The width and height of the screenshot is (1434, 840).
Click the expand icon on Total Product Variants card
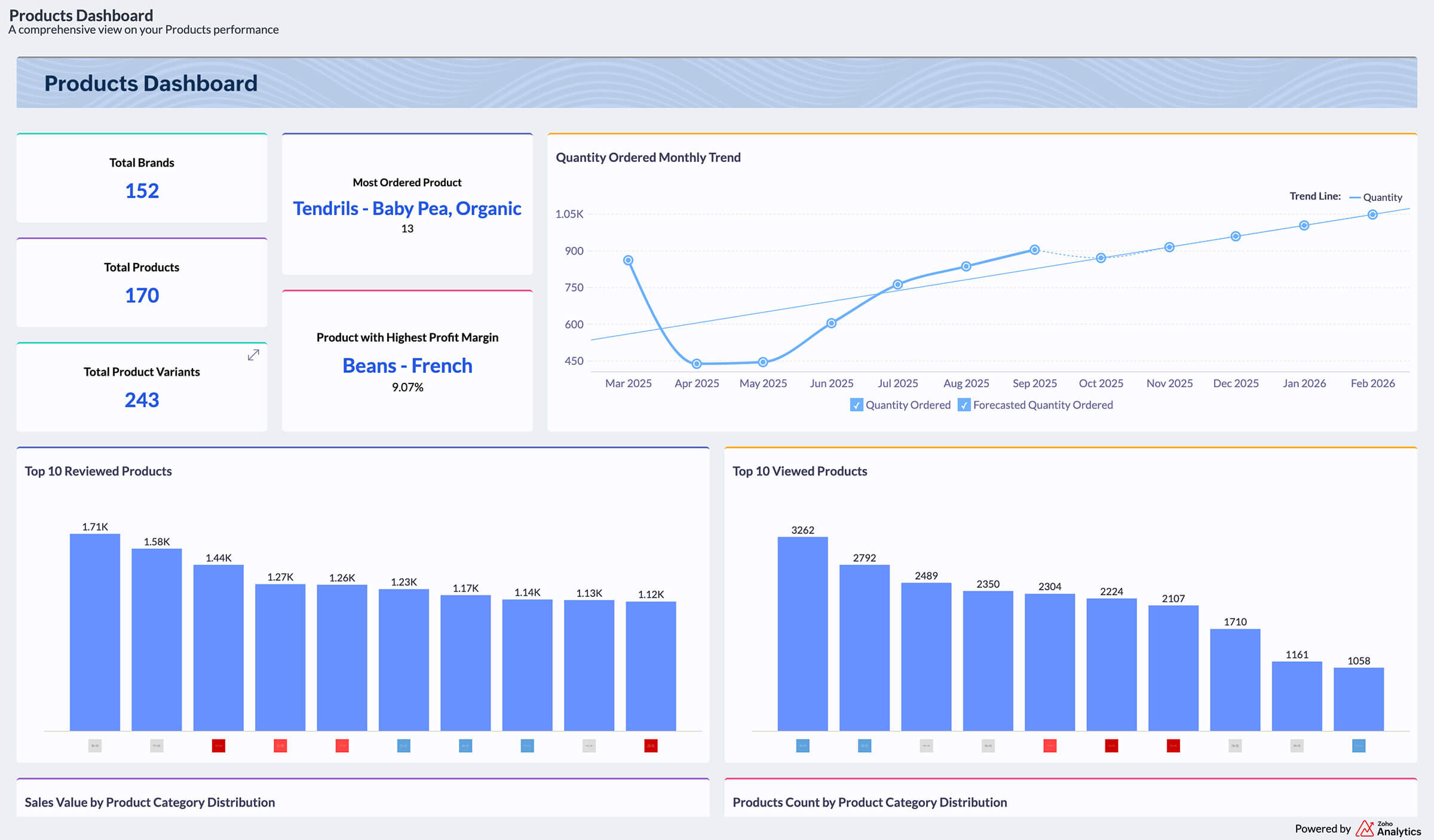(253, 355)
